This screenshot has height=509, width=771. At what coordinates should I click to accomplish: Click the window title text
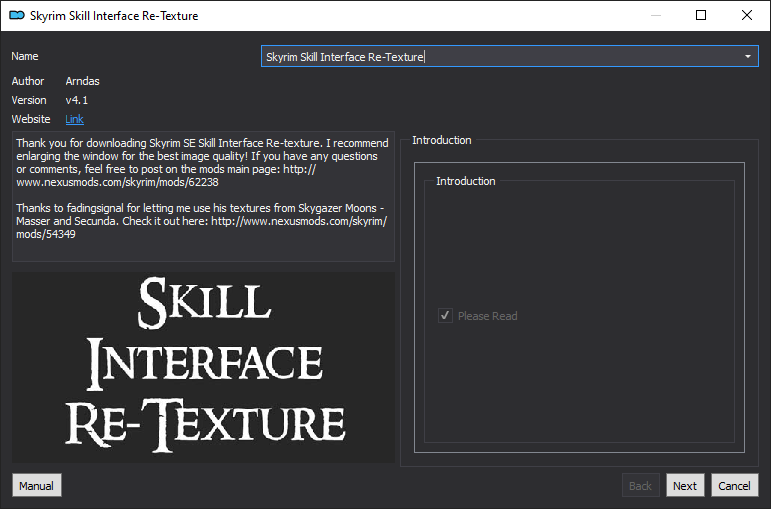tap(114, 16)
